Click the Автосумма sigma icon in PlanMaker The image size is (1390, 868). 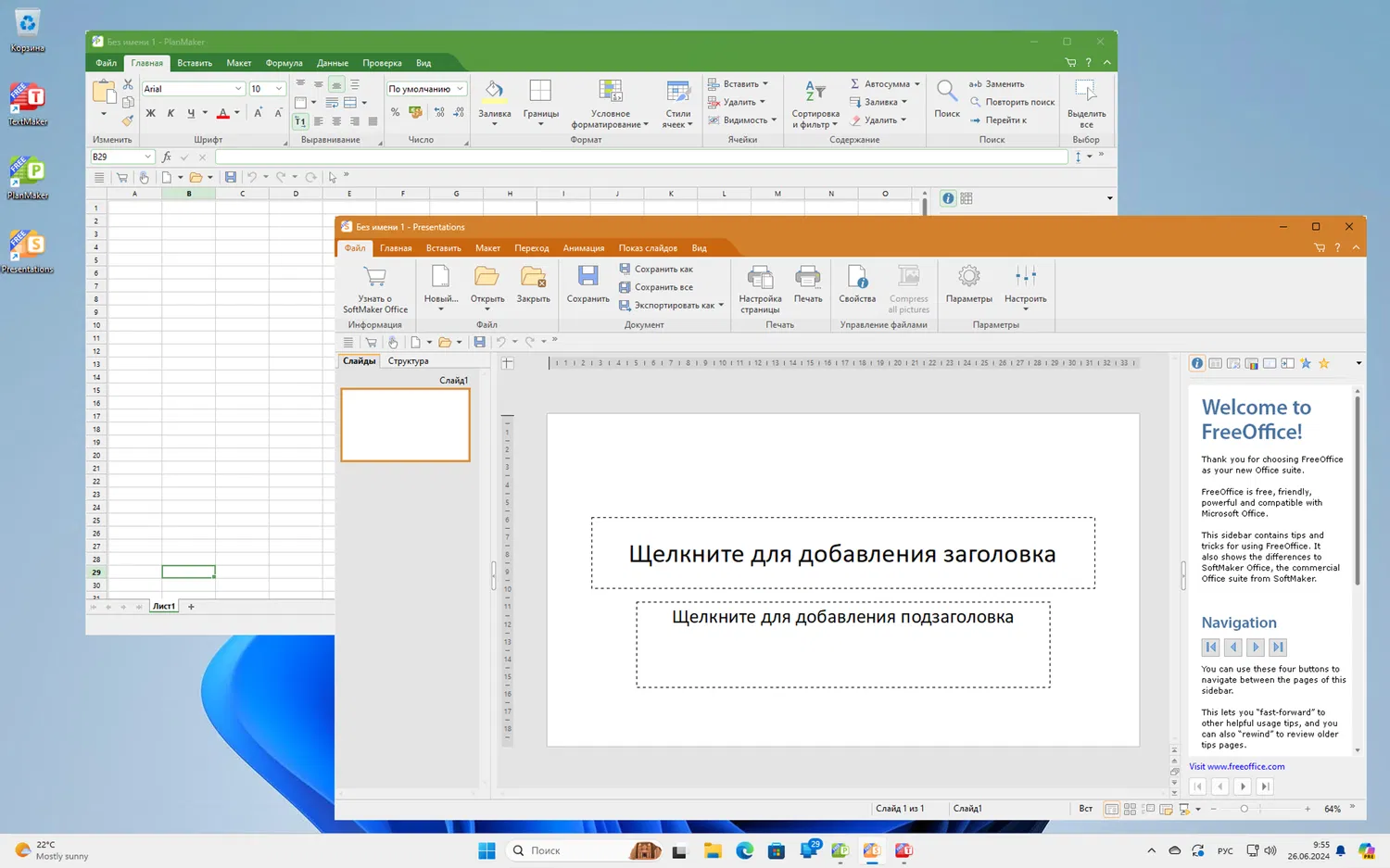pos(855,84)
